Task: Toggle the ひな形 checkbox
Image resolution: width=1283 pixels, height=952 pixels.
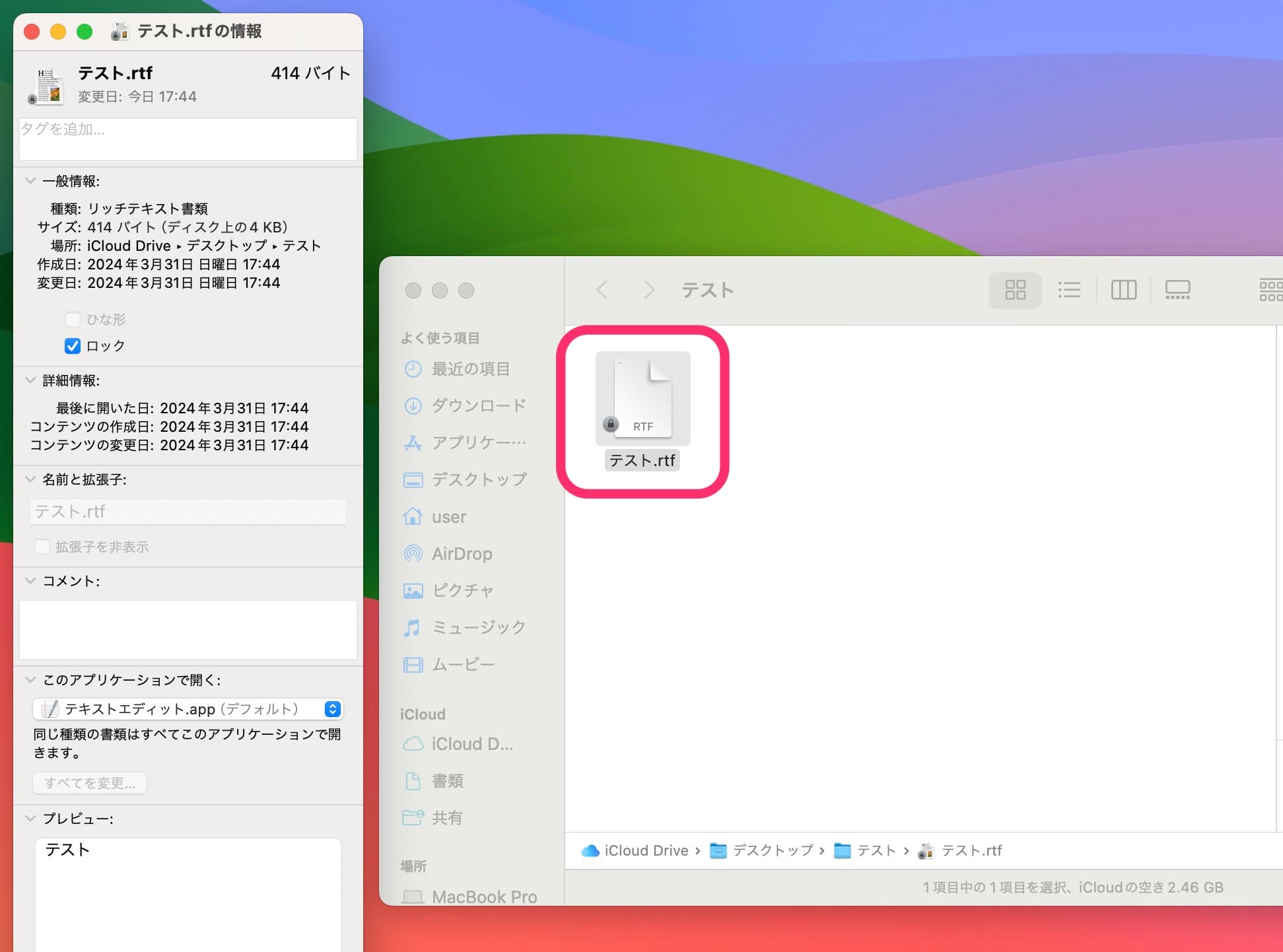Action: (74, 320)
